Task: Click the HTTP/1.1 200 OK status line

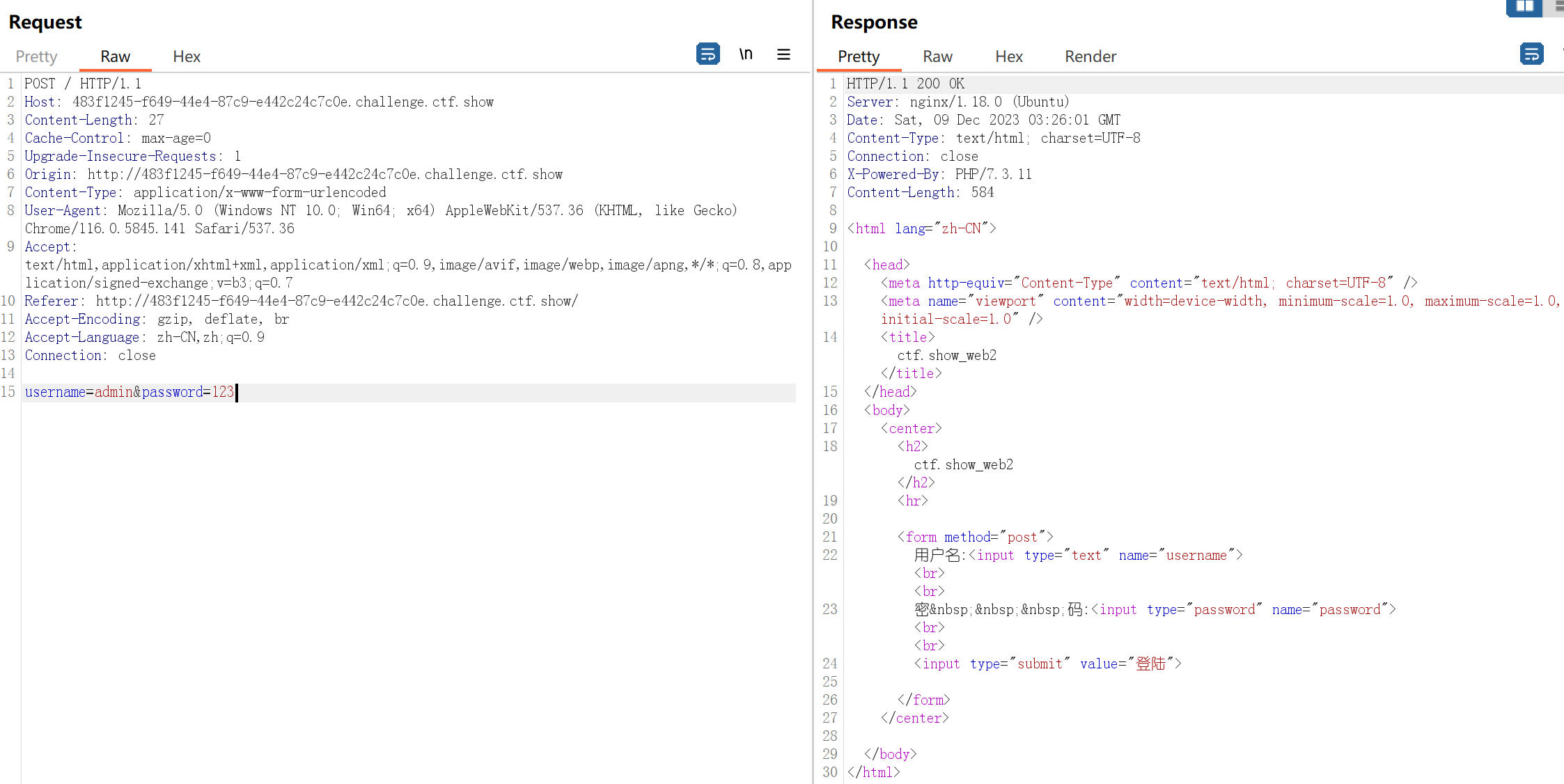Action: (x=905, y=84)
